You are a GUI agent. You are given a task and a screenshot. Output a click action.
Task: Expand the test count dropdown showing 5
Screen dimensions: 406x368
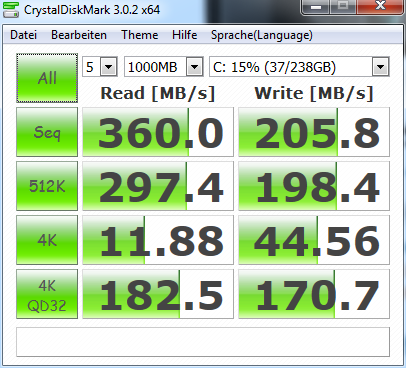(x=108, y=67)
